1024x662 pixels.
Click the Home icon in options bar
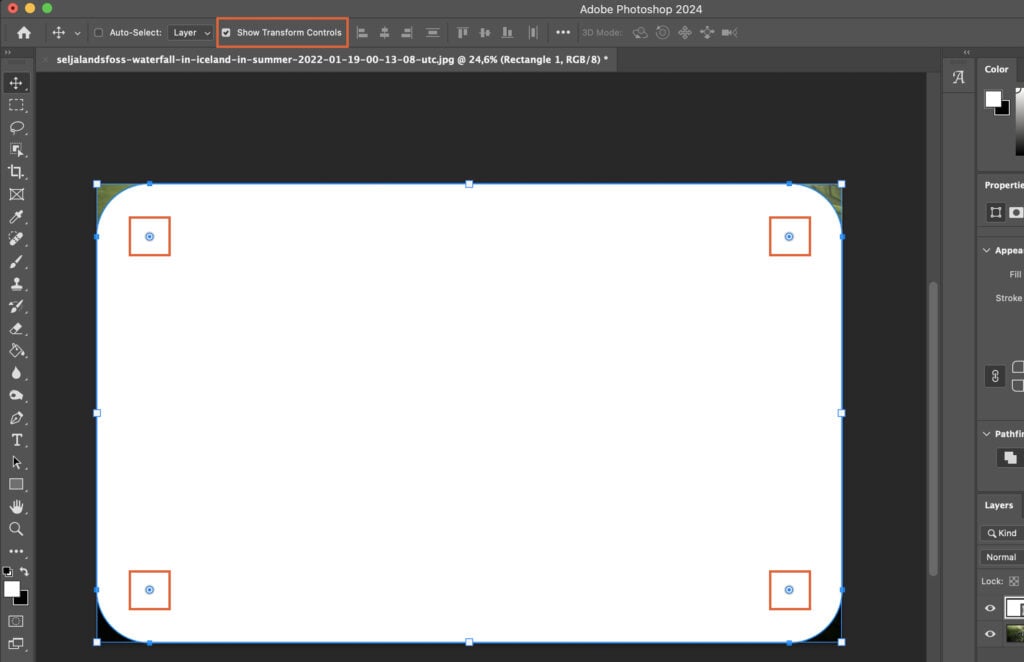(x=24, y=32)
